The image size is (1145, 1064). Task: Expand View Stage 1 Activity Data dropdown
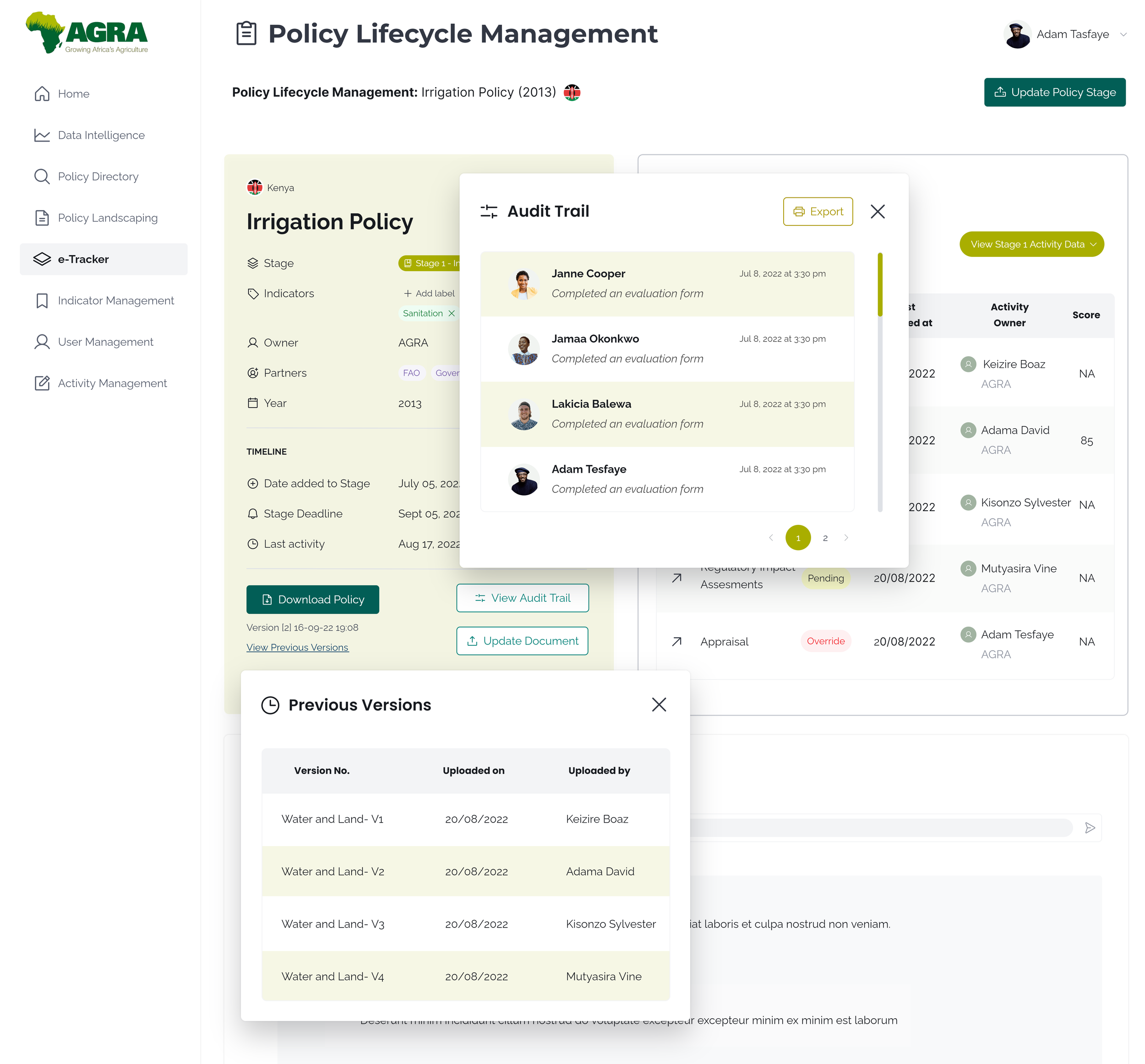point(1031,245)
